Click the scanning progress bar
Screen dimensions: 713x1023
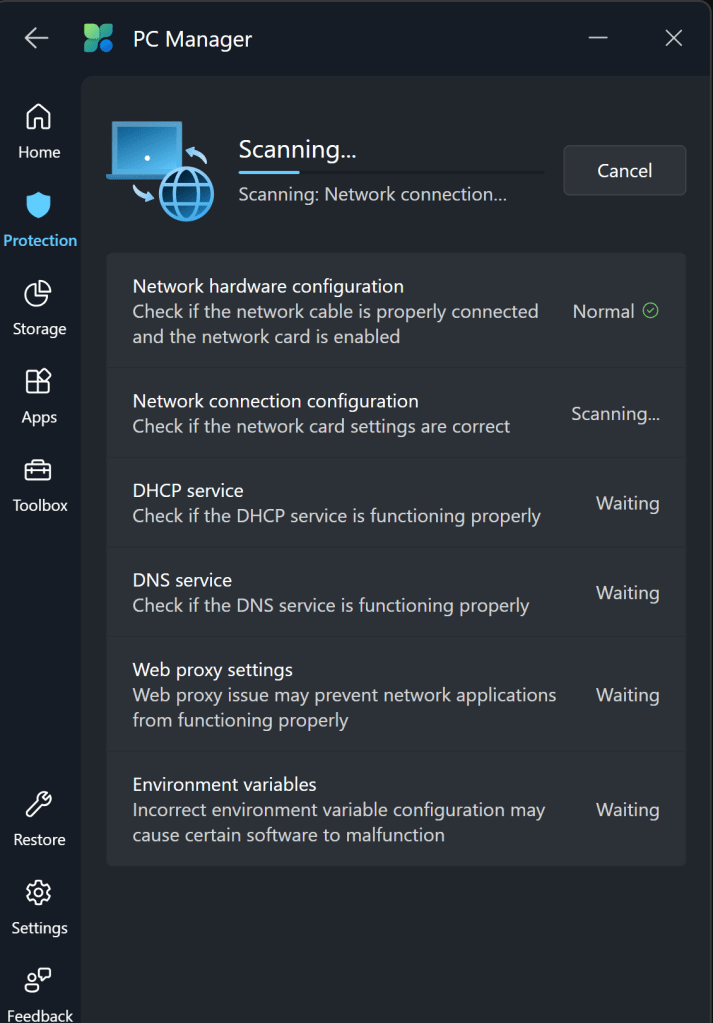click(390, 172)
